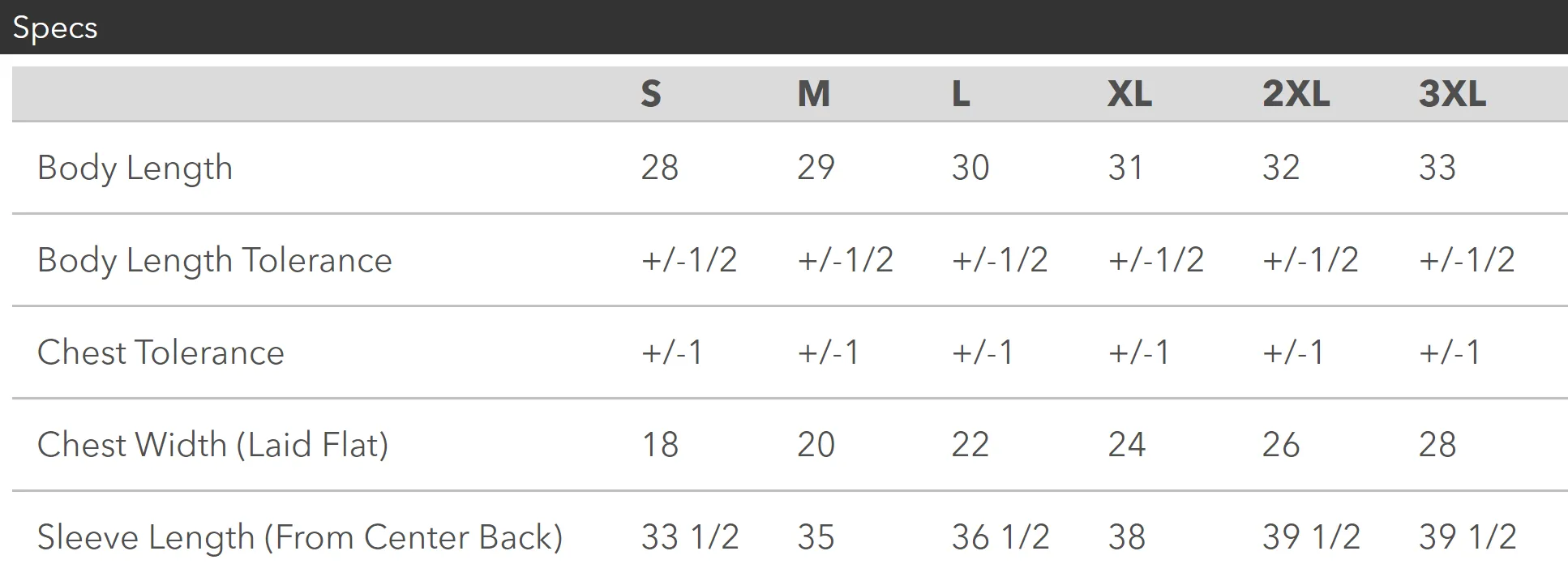Click Body Length value 33 for 3XL
Screen dimensions: 1568x581
(x=1437, y=168)
